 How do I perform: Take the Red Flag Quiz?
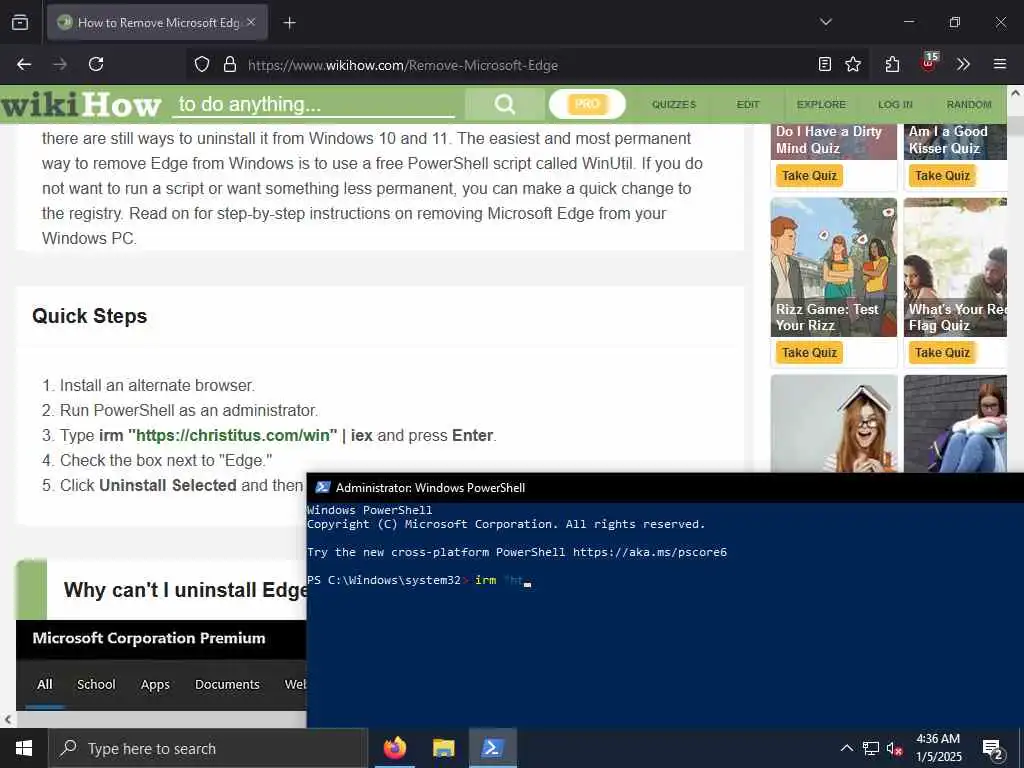[x=942, y=353]
